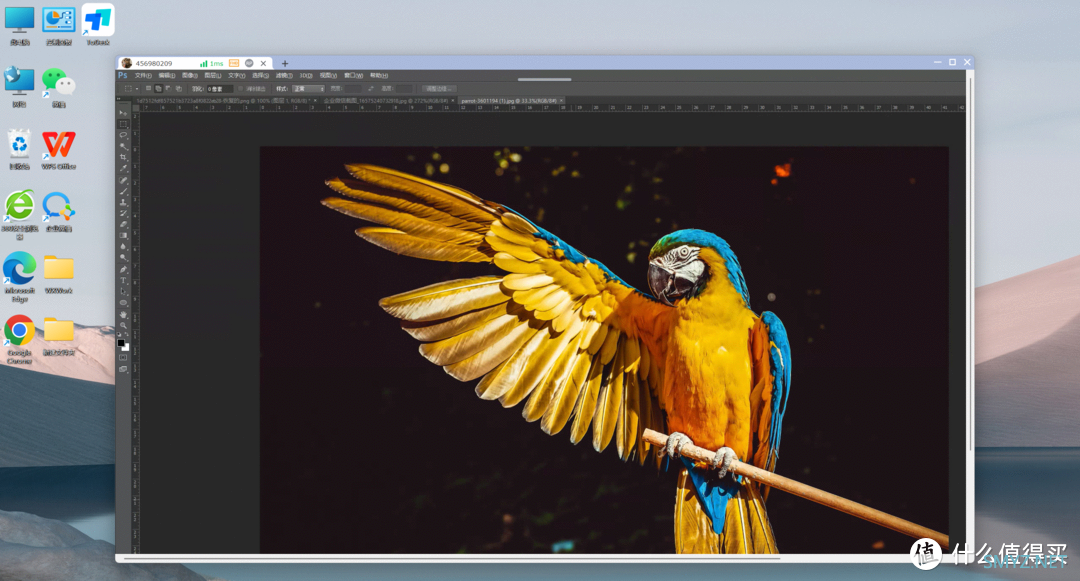Open the 窗口 (Window) menu

353,76
